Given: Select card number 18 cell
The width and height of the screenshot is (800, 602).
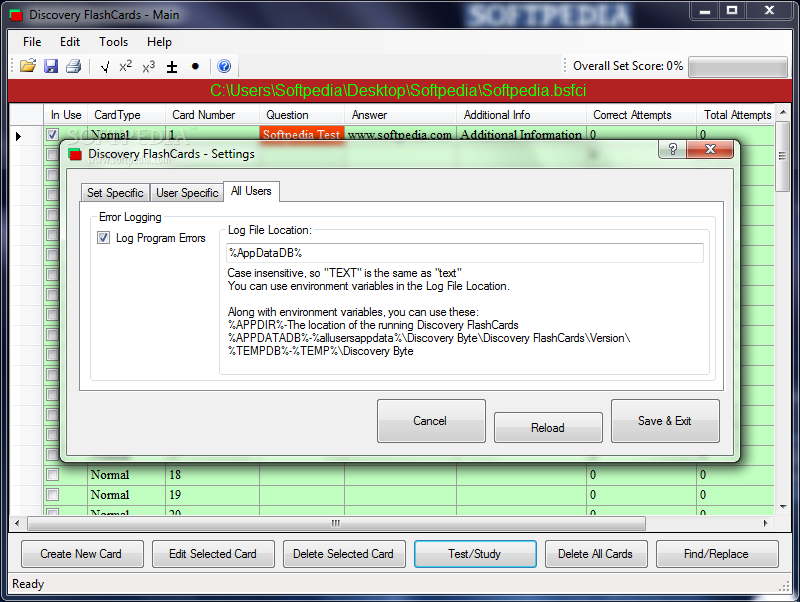Looking at the screenshot, I should pos(213,475).
